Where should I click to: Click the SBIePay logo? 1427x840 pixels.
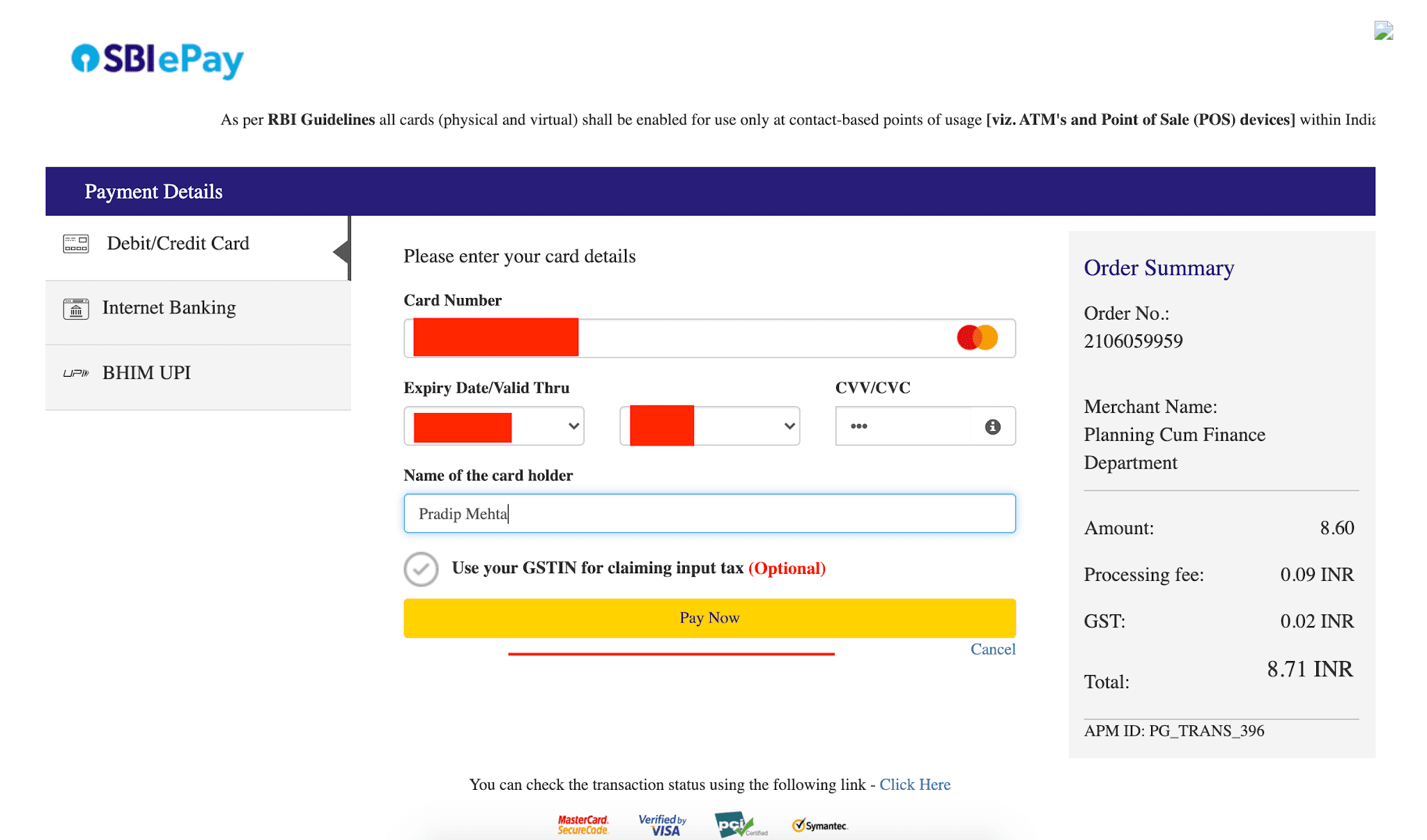157,60
